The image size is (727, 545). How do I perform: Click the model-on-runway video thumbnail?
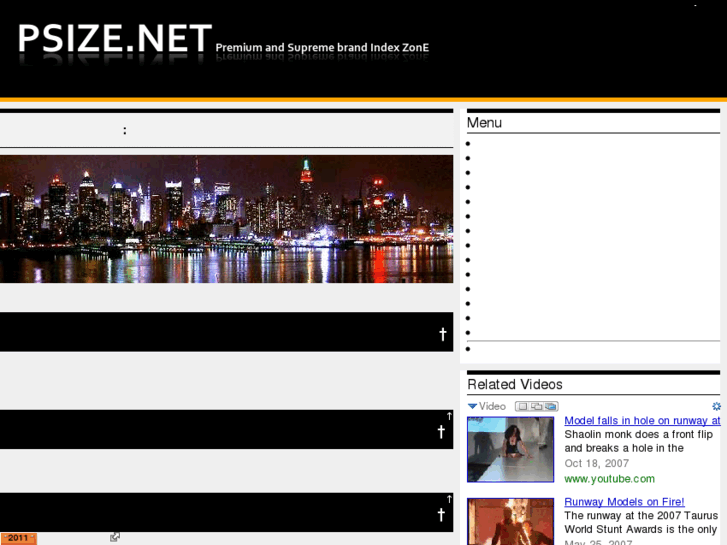(x=510, y=449)
